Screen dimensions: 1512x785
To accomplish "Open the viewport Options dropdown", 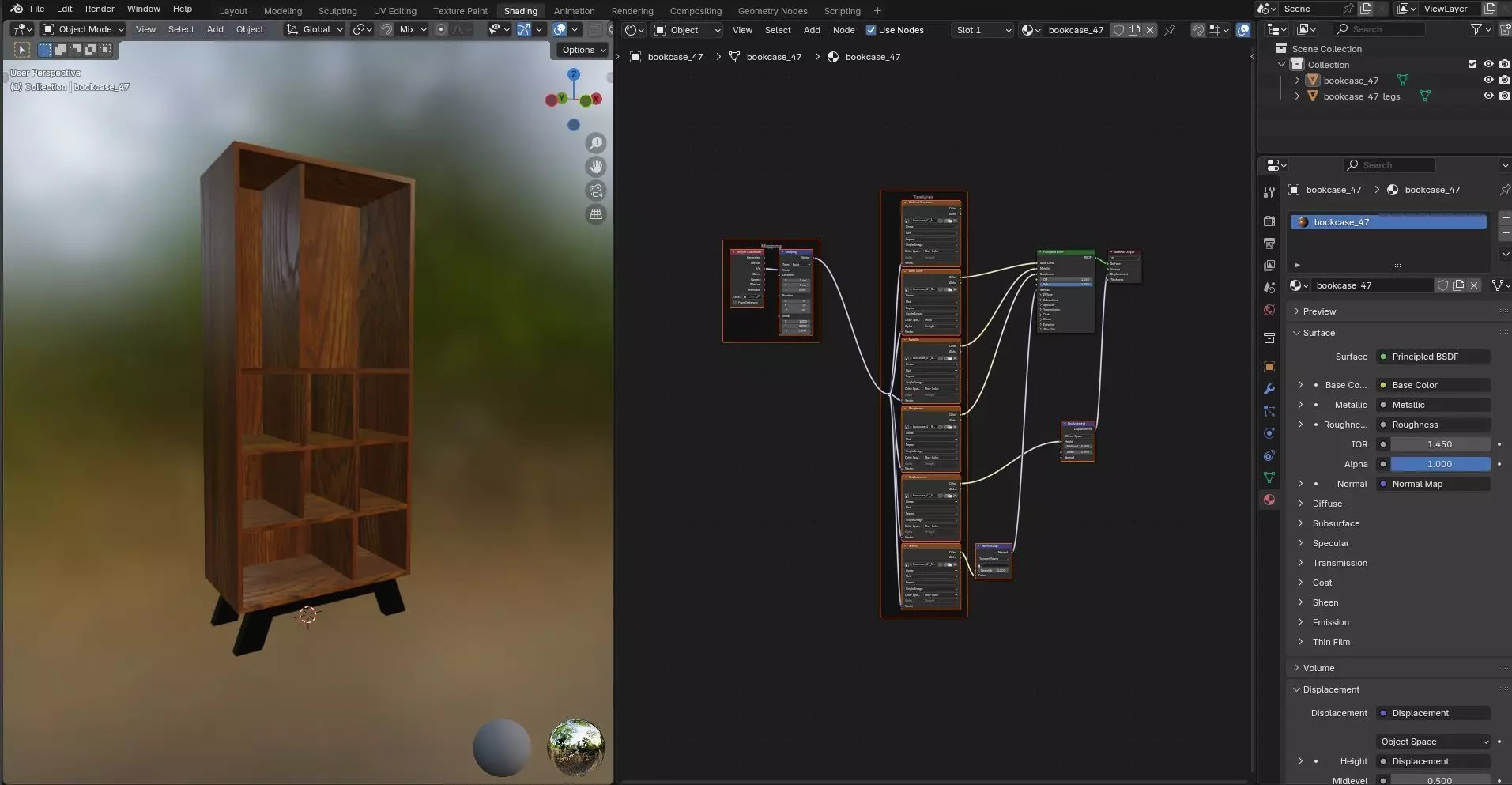I will pos(583,50).
